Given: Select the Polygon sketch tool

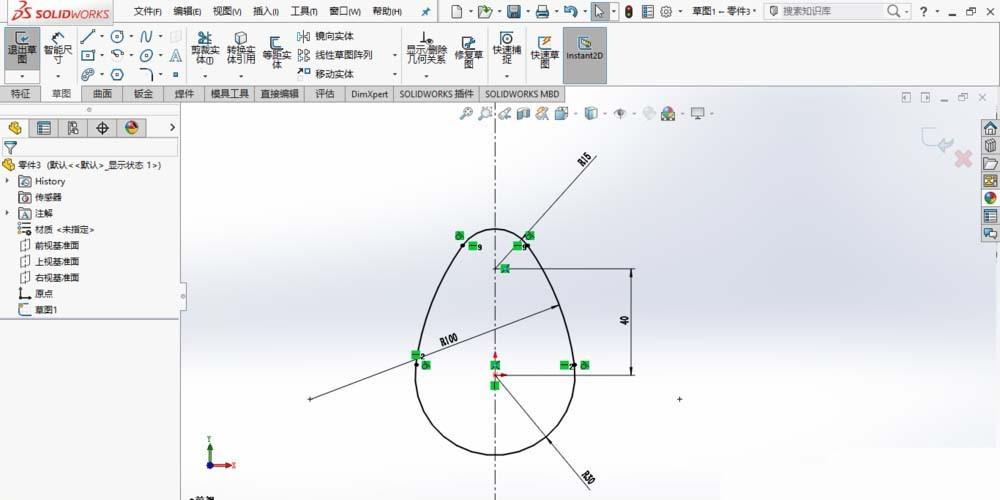Looking at the screenshot, I should 117,75.
